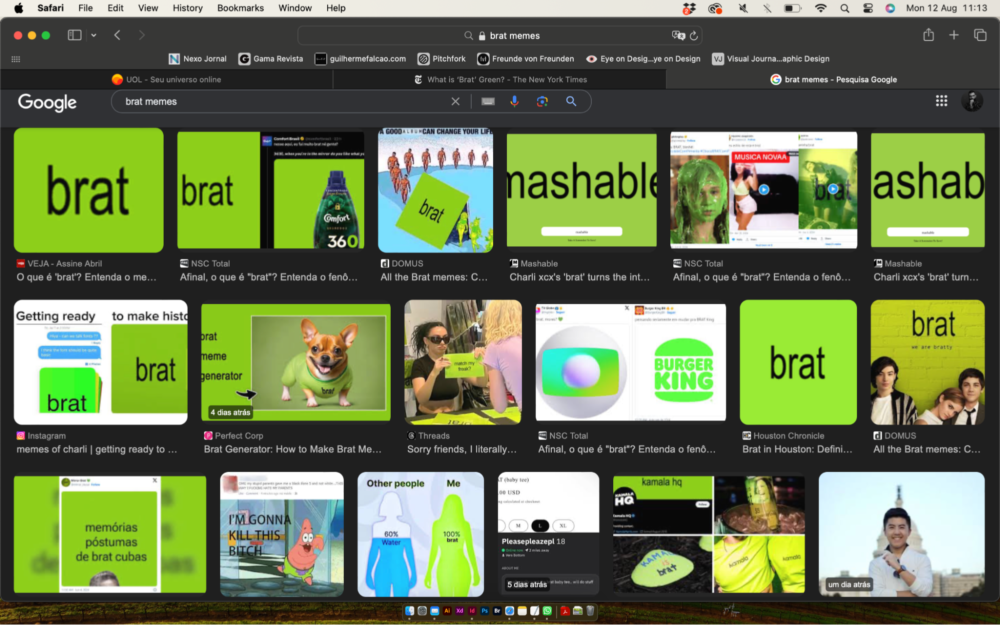Open the Google apps grid icon
Viewport: 1000px width, 625px height.
(941, 101)
